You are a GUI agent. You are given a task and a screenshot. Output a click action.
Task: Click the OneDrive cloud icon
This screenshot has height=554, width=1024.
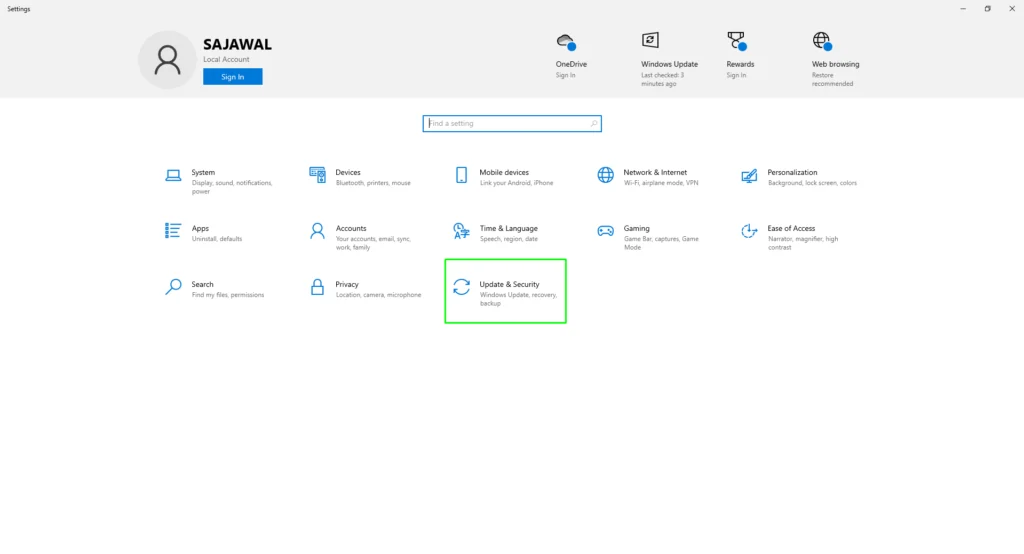tap(567, 42)
